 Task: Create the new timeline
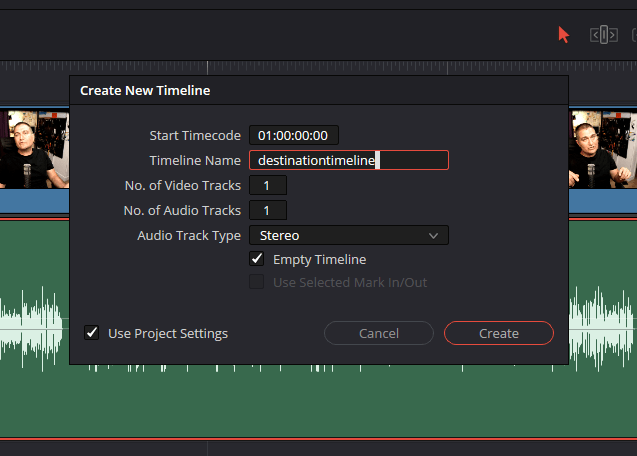click(x=499, y=333)
